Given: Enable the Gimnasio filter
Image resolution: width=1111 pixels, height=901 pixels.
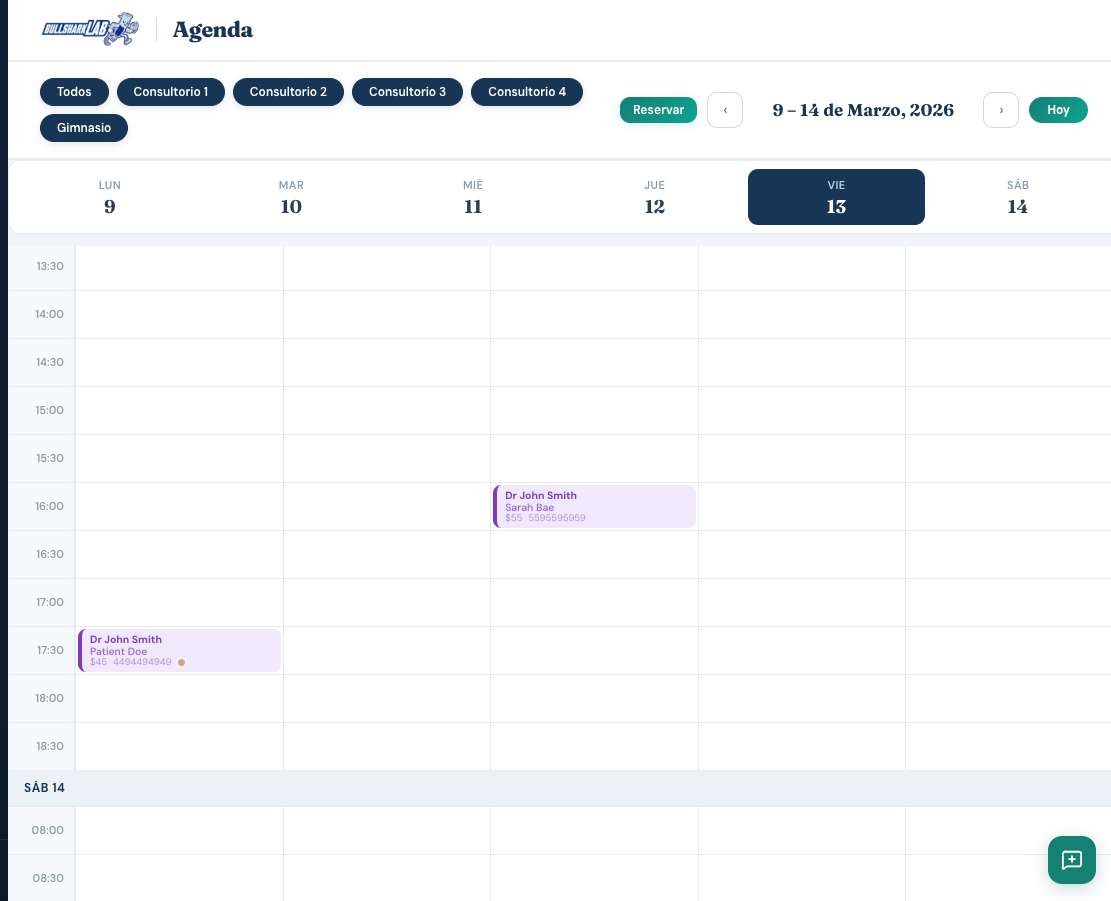Looking at the screenshot, I should pos(84,128).
